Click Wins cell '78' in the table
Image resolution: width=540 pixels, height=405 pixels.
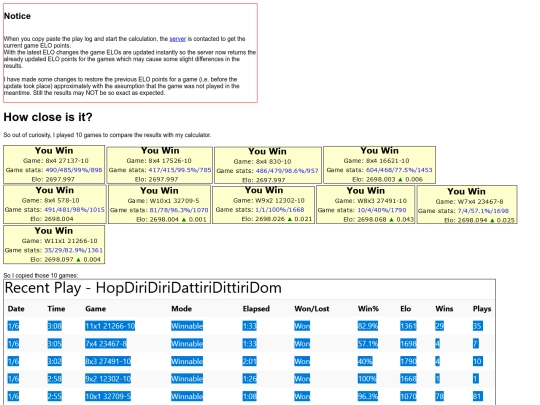tap(439, 396)
